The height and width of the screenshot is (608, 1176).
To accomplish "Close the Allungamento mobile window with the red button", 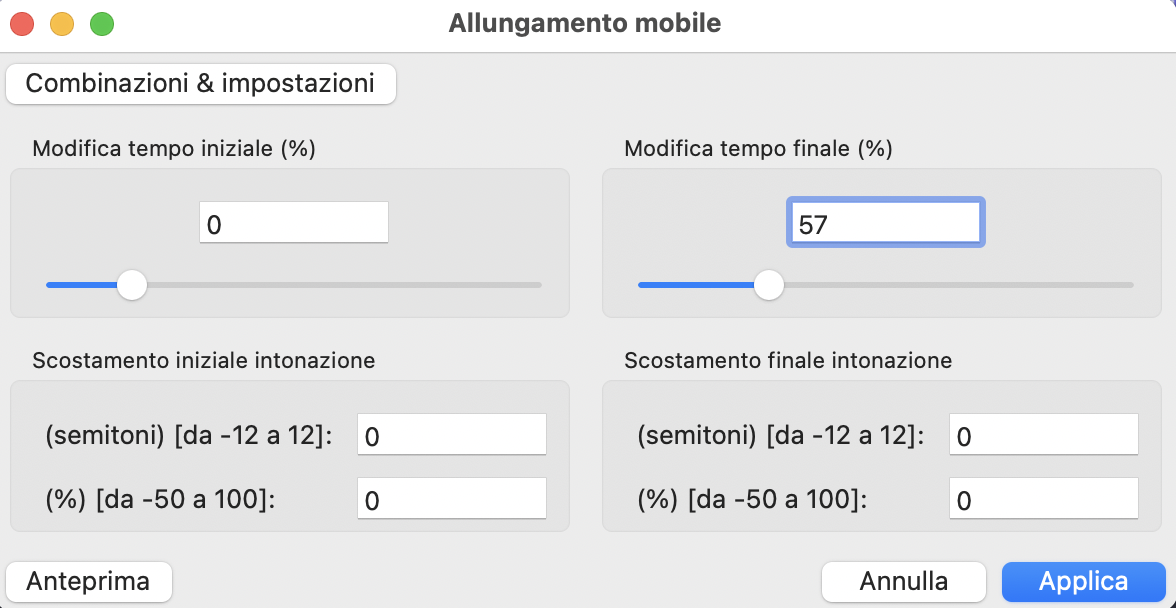I will (22, 25).
